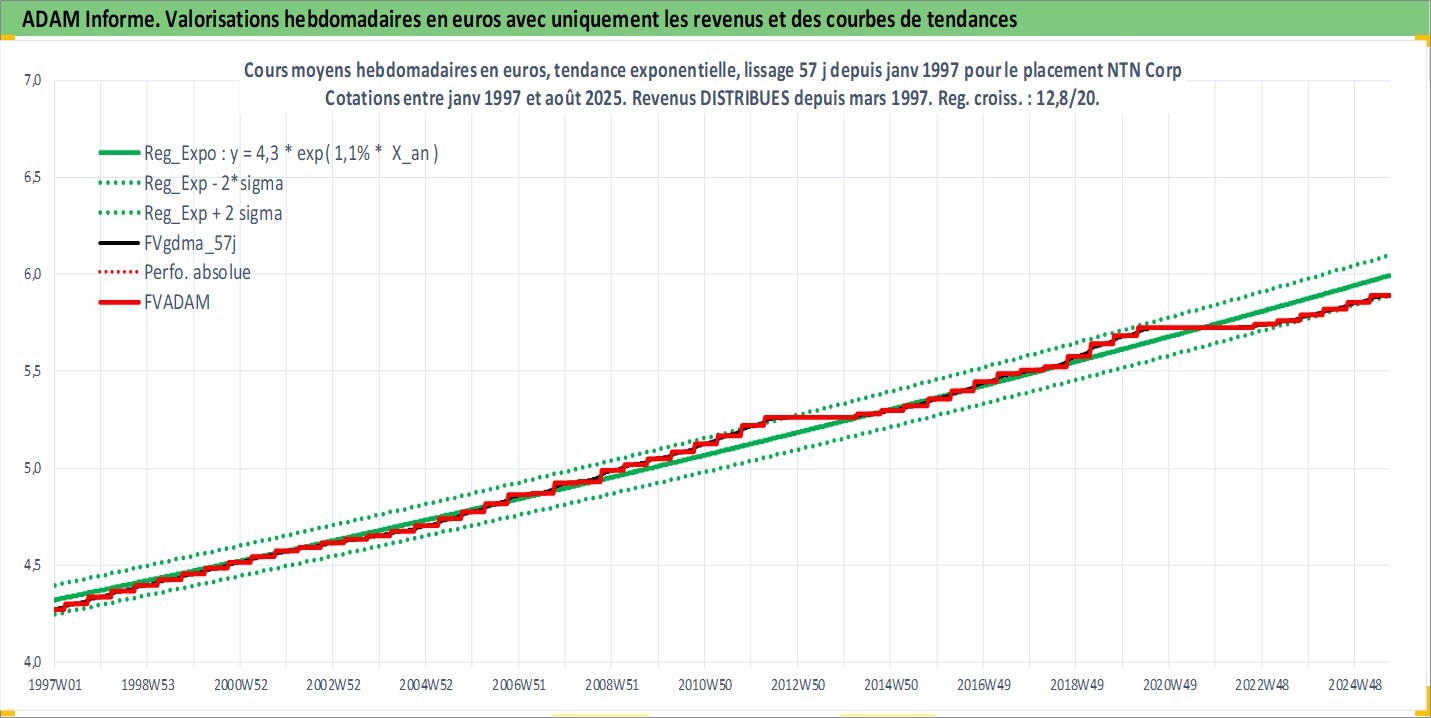Click x-axis label 2018W49
1431x718 pixels.
point(1076,684)
